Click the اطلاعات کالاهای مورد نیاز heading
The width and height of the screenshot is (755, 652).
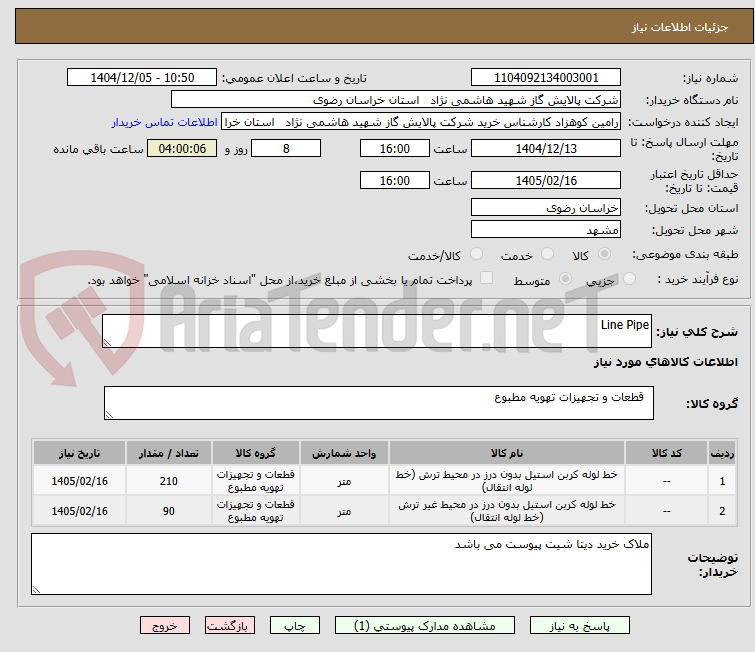point(665,362)
